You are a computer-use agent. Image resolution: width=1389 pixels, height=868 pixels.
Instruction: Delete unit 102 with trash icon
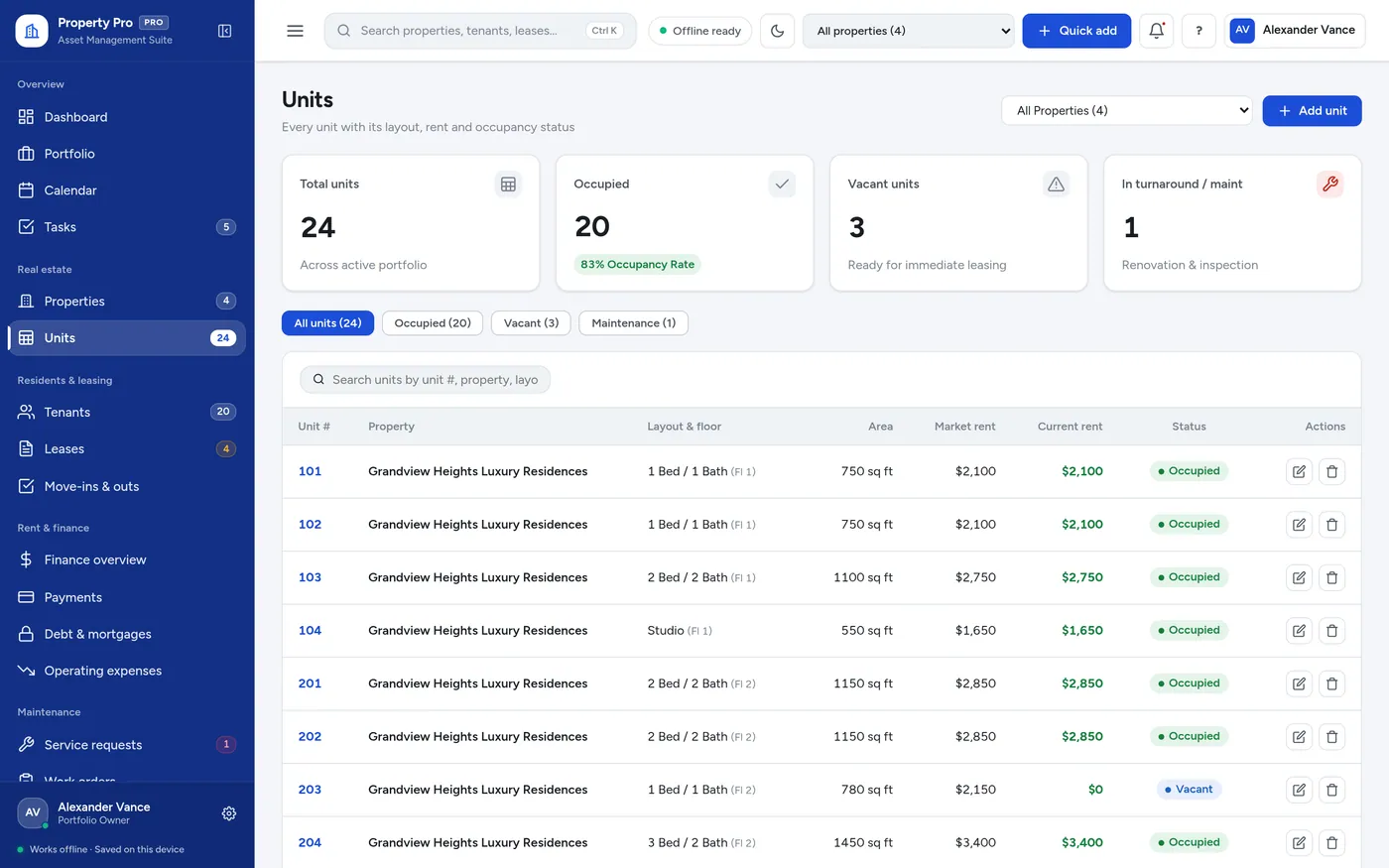tap(1332, 525)
